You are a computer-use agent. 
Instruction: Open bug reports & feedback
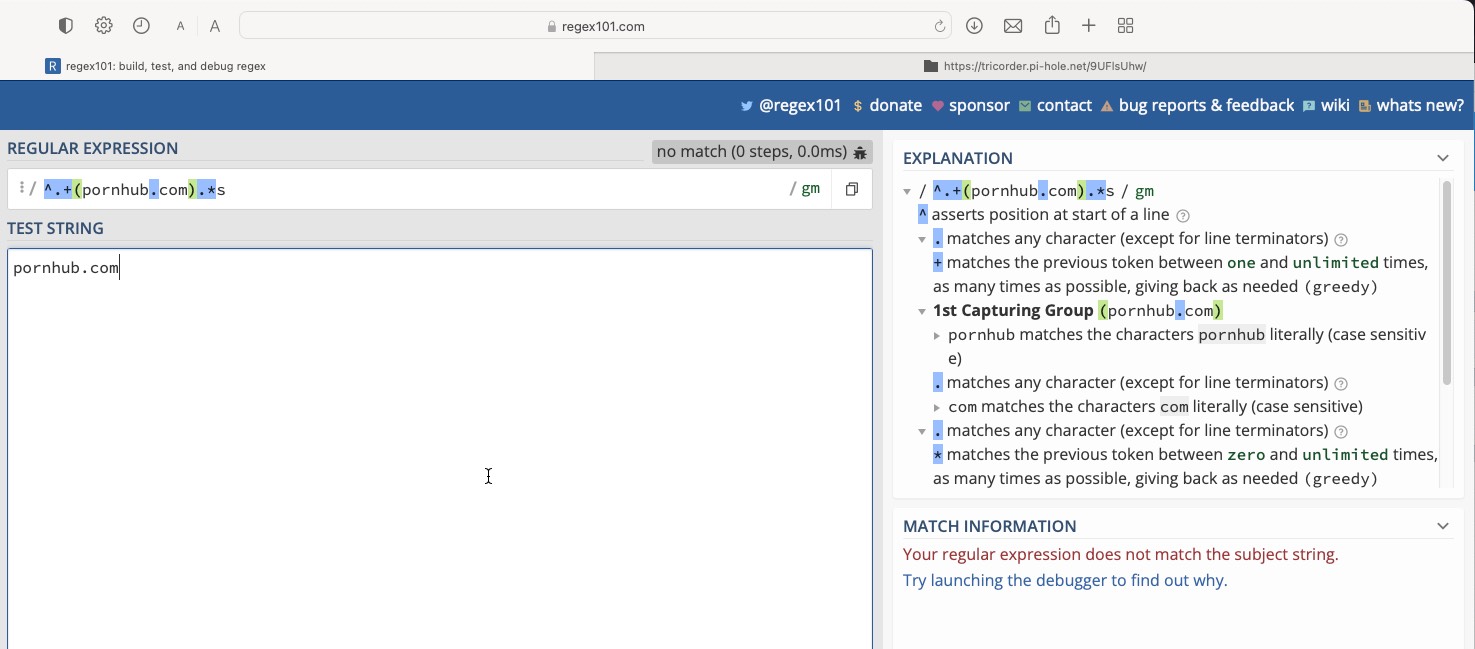click(1197, 105)
